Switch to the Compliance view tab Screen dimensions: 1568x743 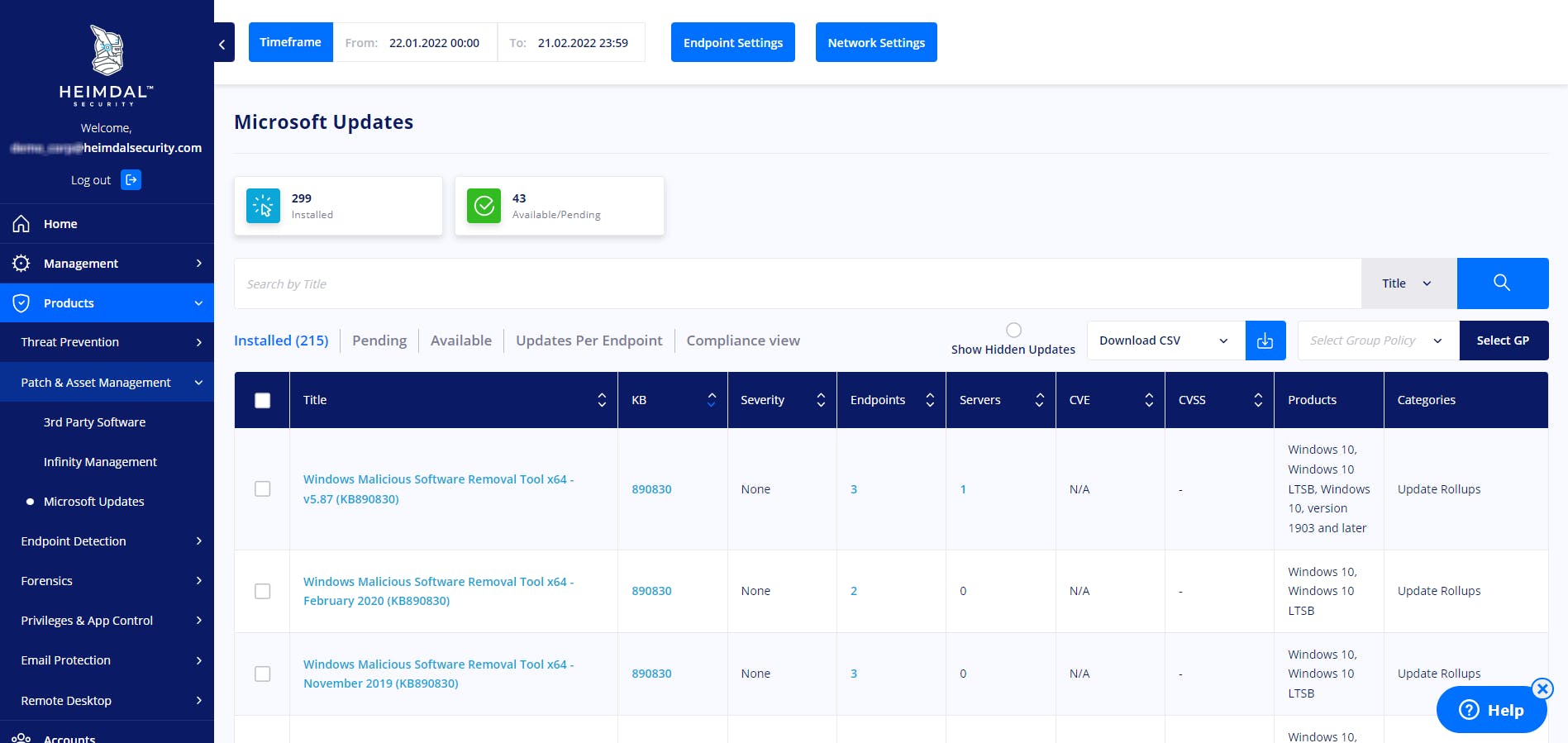coord(742,341)
